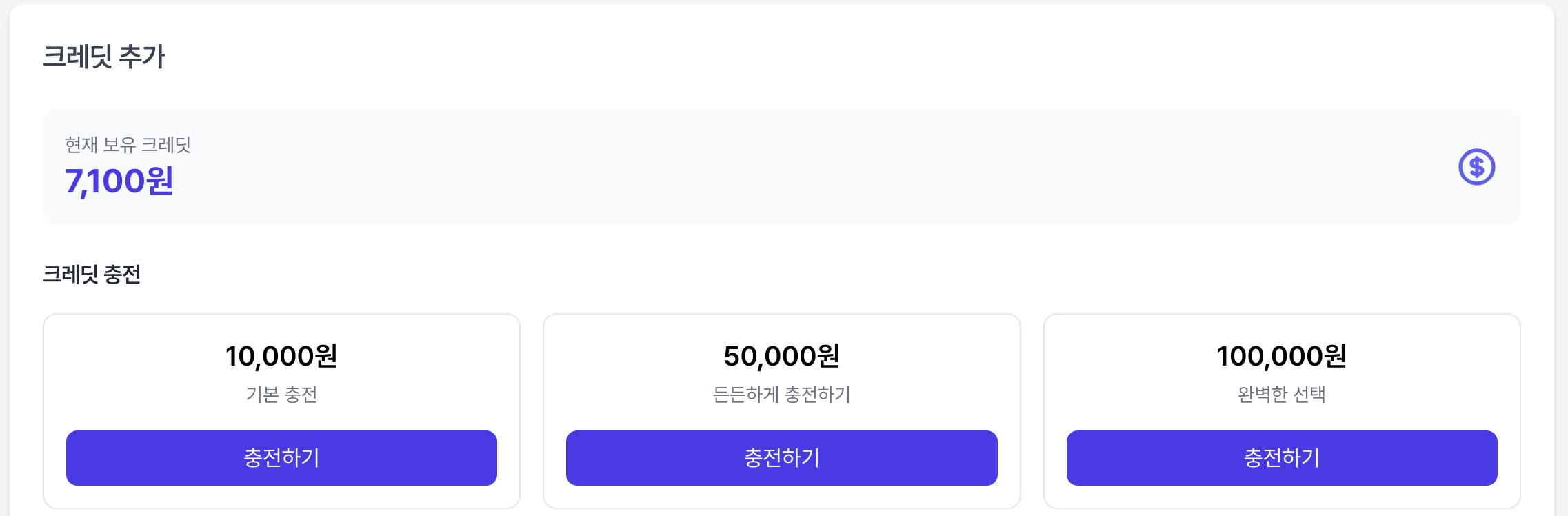This screenshot has width=1568, height=516.
Task: Click the current credit balance panel
Action: tap(781, 167)
